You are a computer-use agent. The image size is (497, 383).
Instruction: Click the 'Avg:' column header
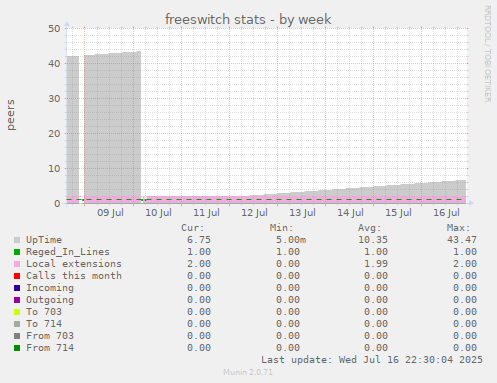(370, 228)
